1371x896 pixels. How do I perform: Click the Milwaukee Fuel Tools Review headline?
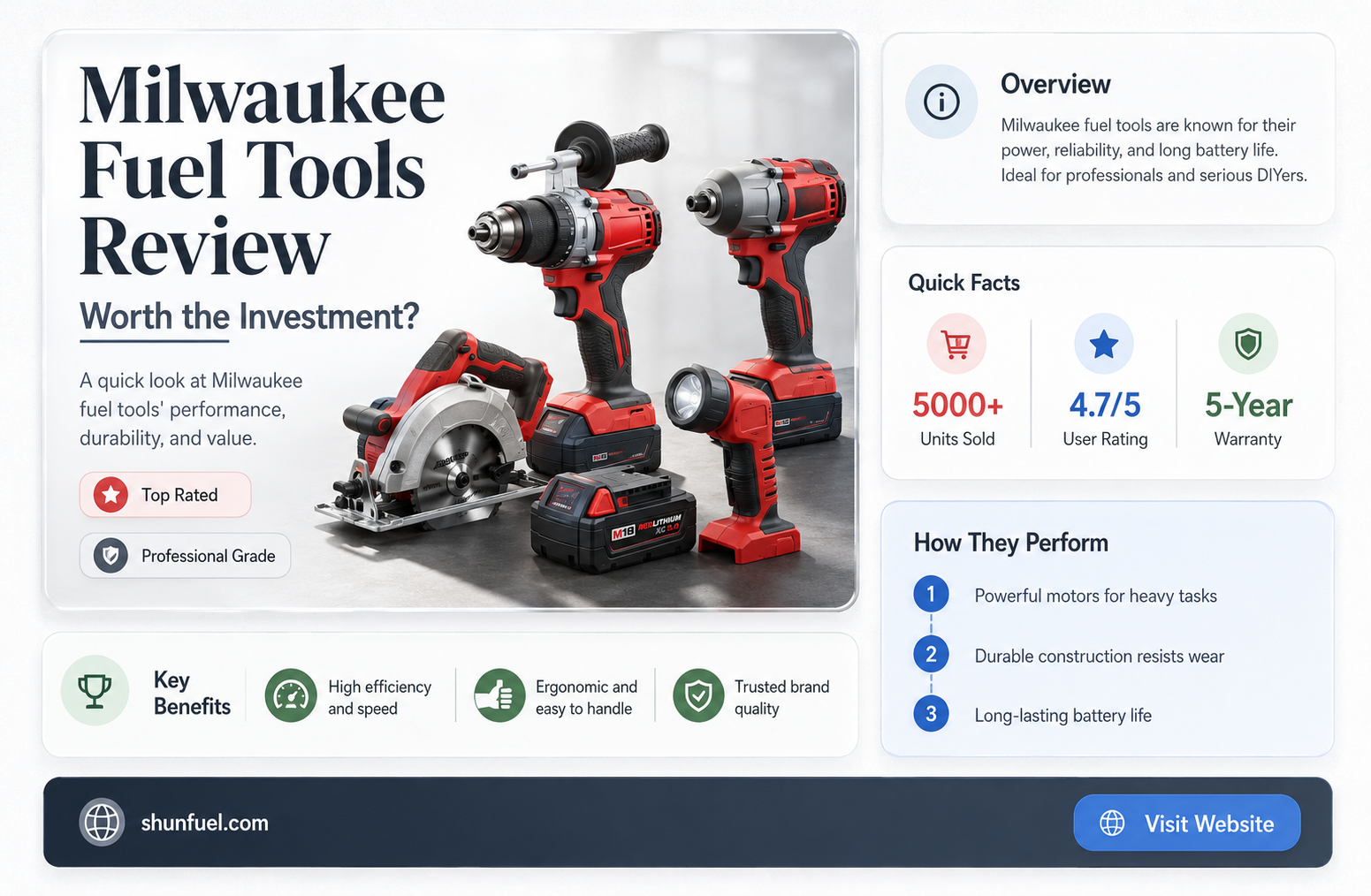click(x=262, y=171)
